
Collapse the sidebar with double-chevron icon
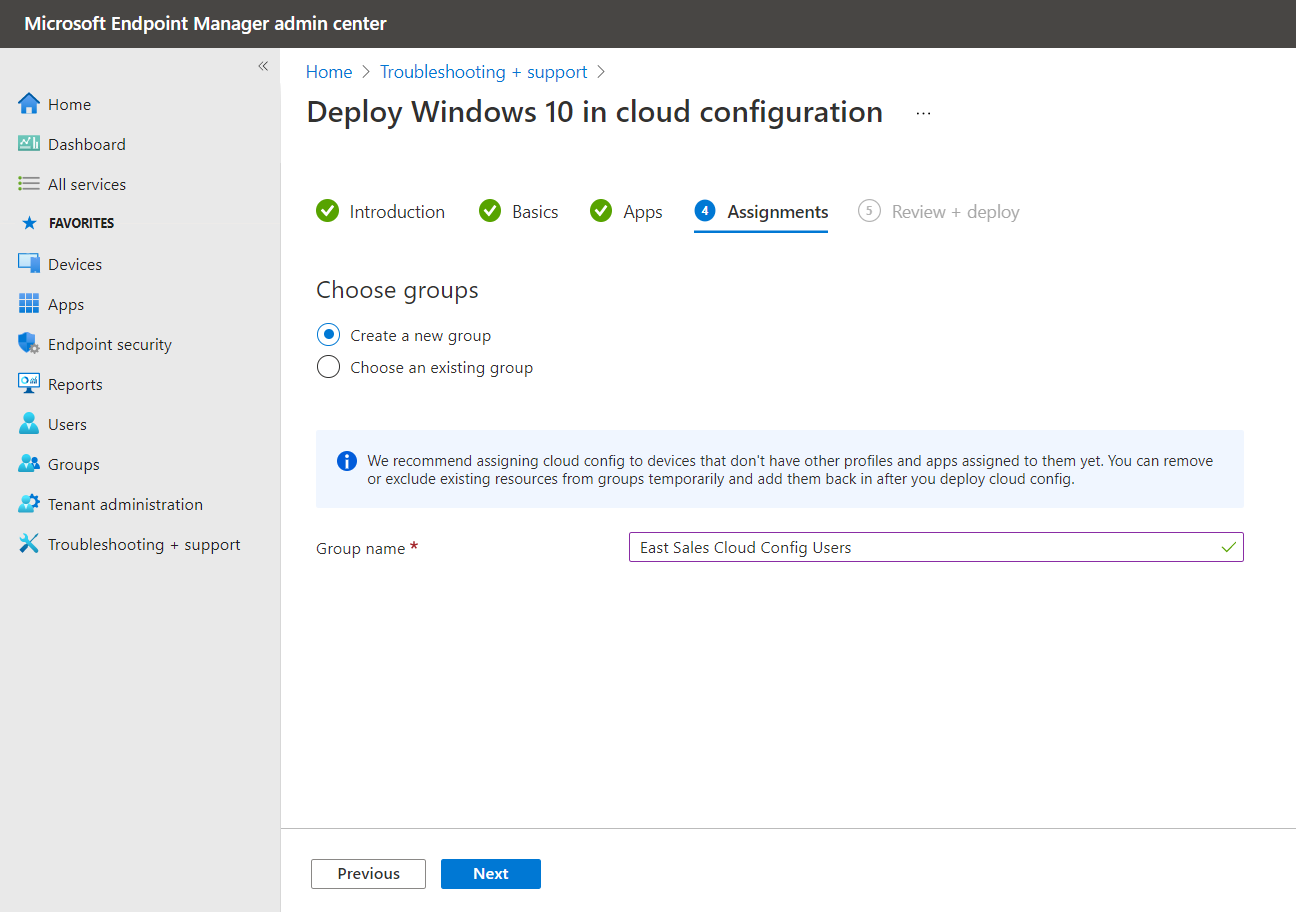click(x=263, y=66)
